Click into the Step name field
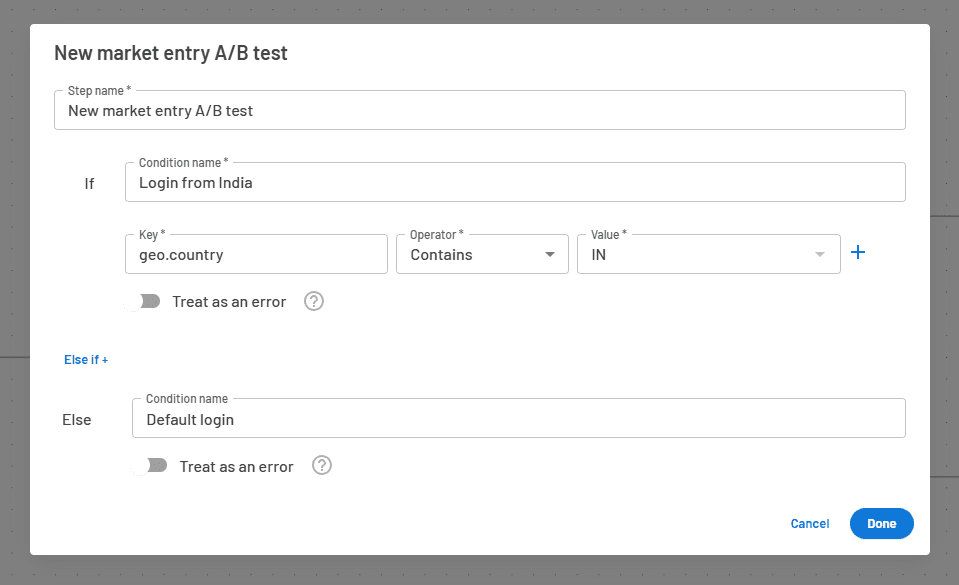959x585 pixels. point(480,110)
